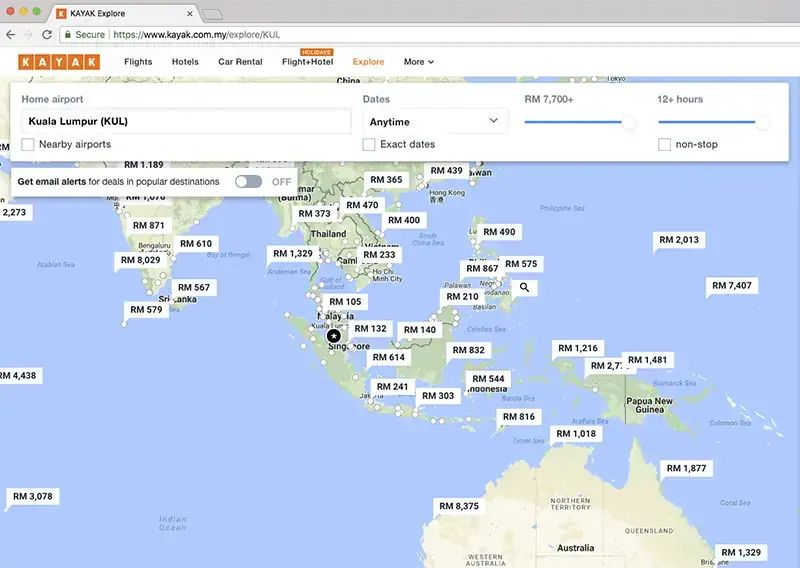Click the RM 4,438 price label
This screenshot has height=568, width=800.
(x=19, y=376)
